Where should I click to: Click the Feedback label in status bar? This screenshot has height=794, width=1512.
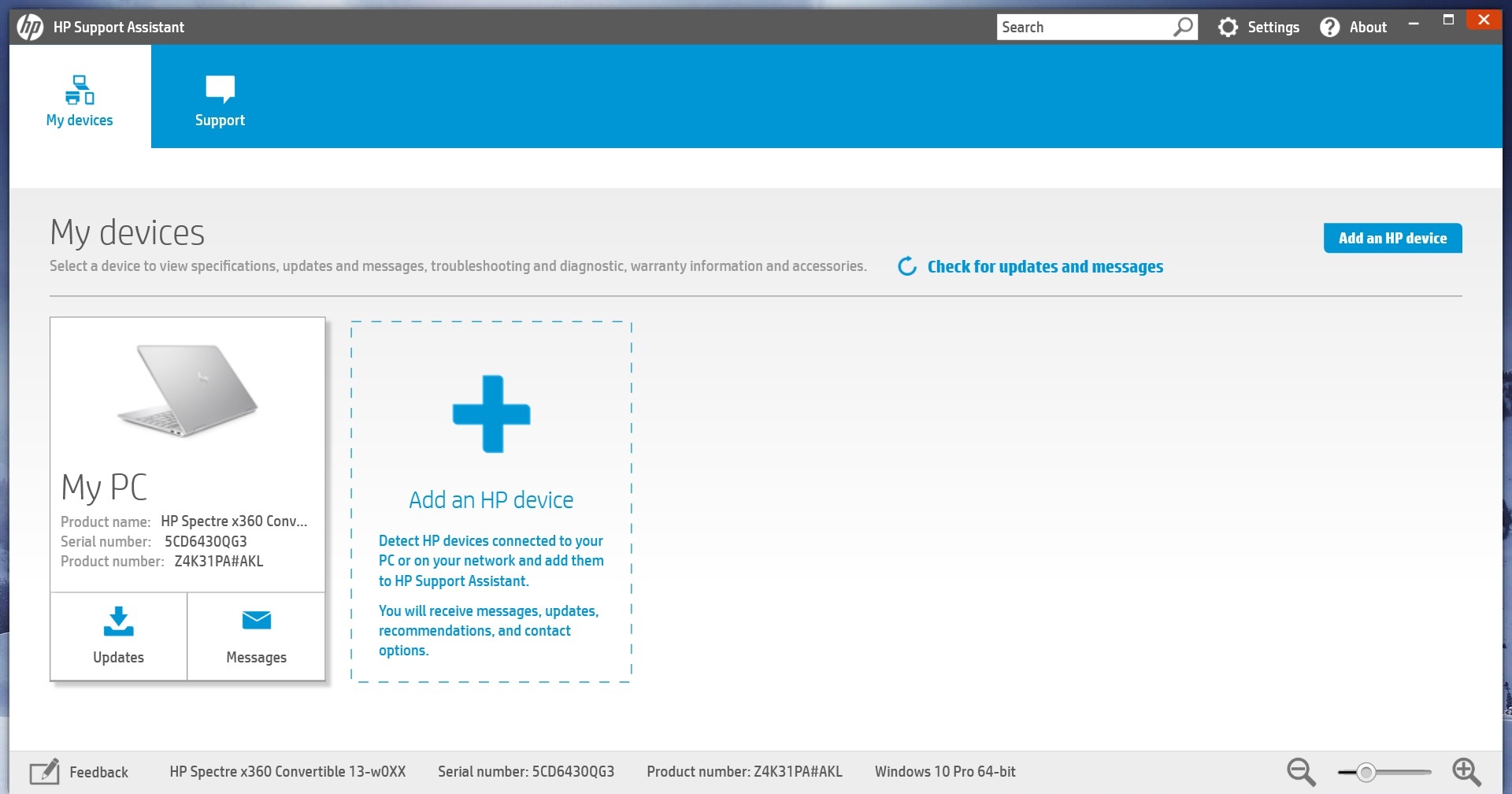tap(98, 772)
